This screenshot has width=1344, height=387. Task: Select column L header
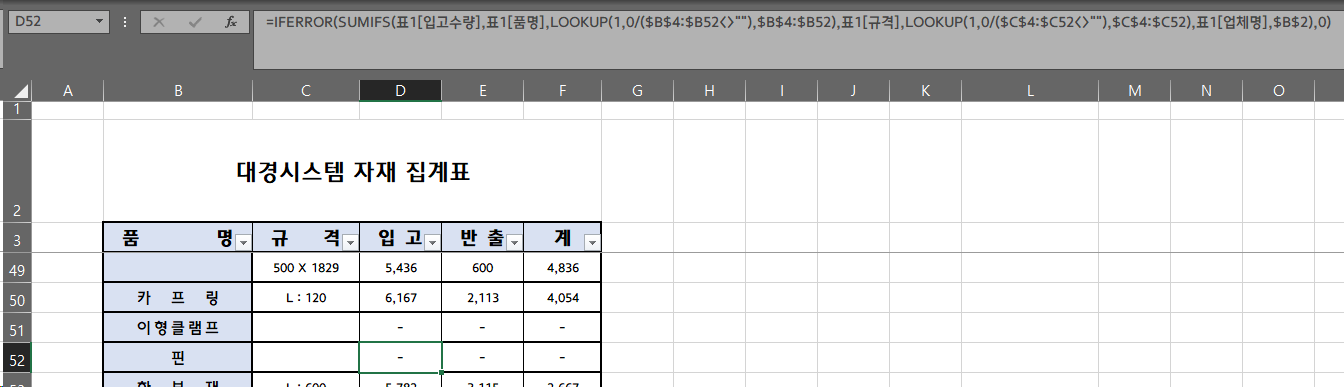1030,91
